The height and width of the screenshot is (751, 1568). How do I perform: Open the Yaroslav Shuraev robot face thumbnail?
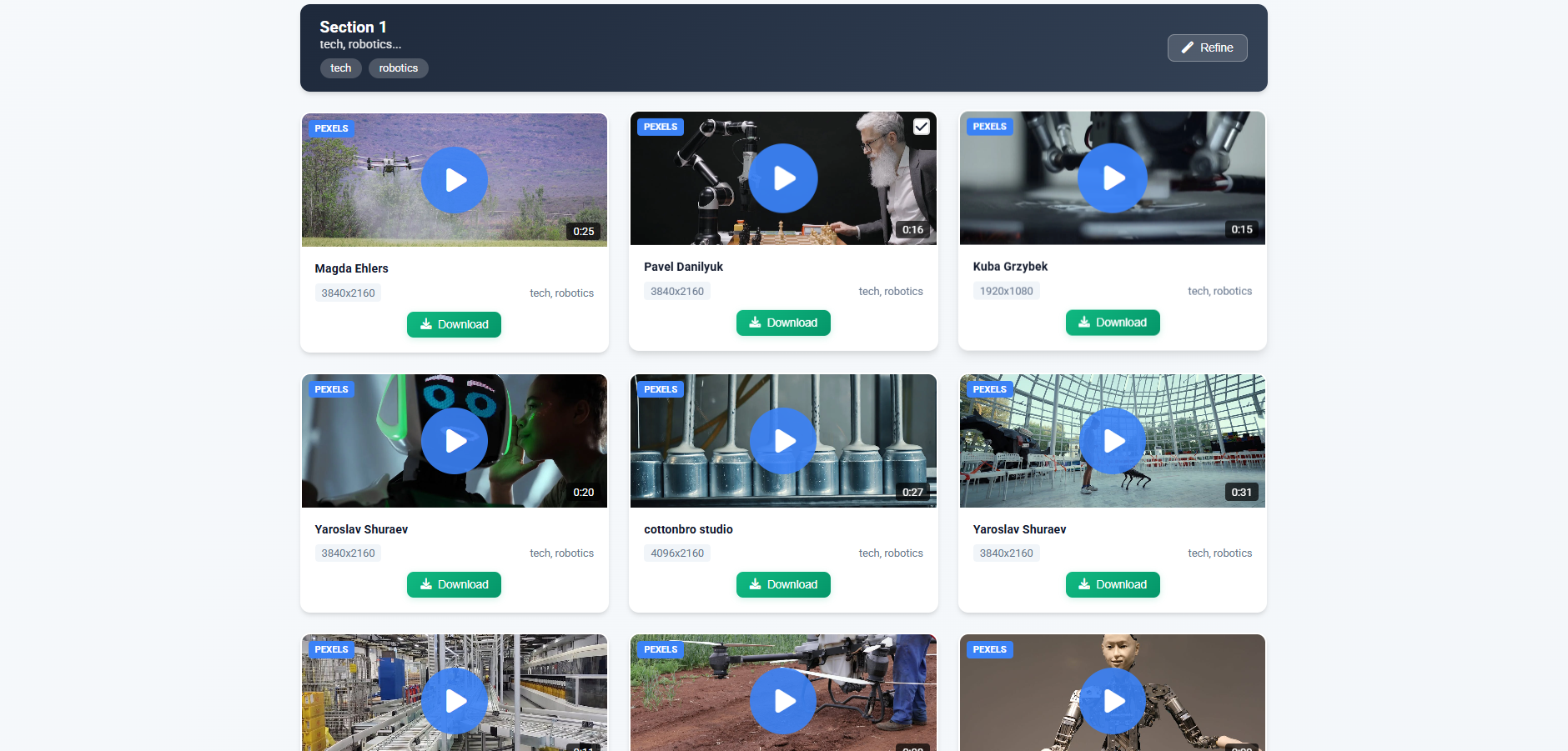pyautogui.click(x=455, y=440)
